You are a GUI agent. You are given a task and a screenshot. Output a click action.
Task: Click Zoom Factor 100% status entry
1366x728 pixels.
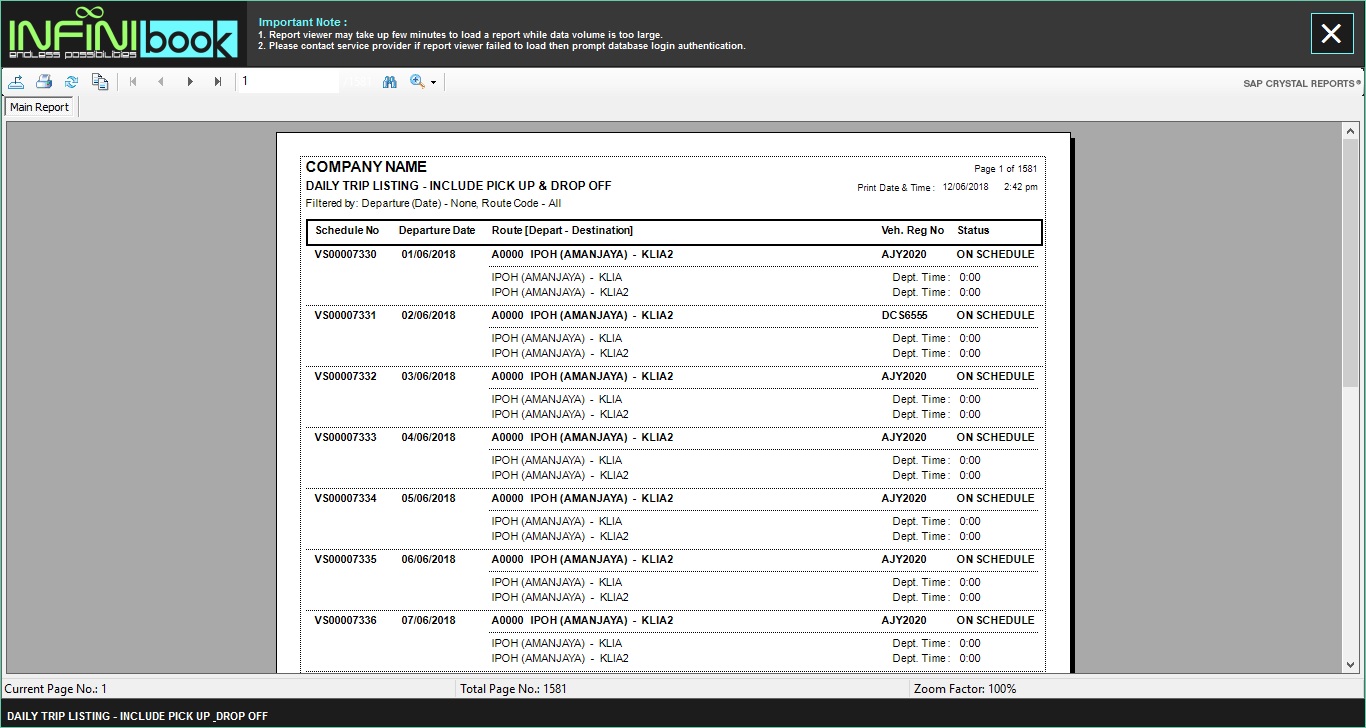tap(964, 689)
